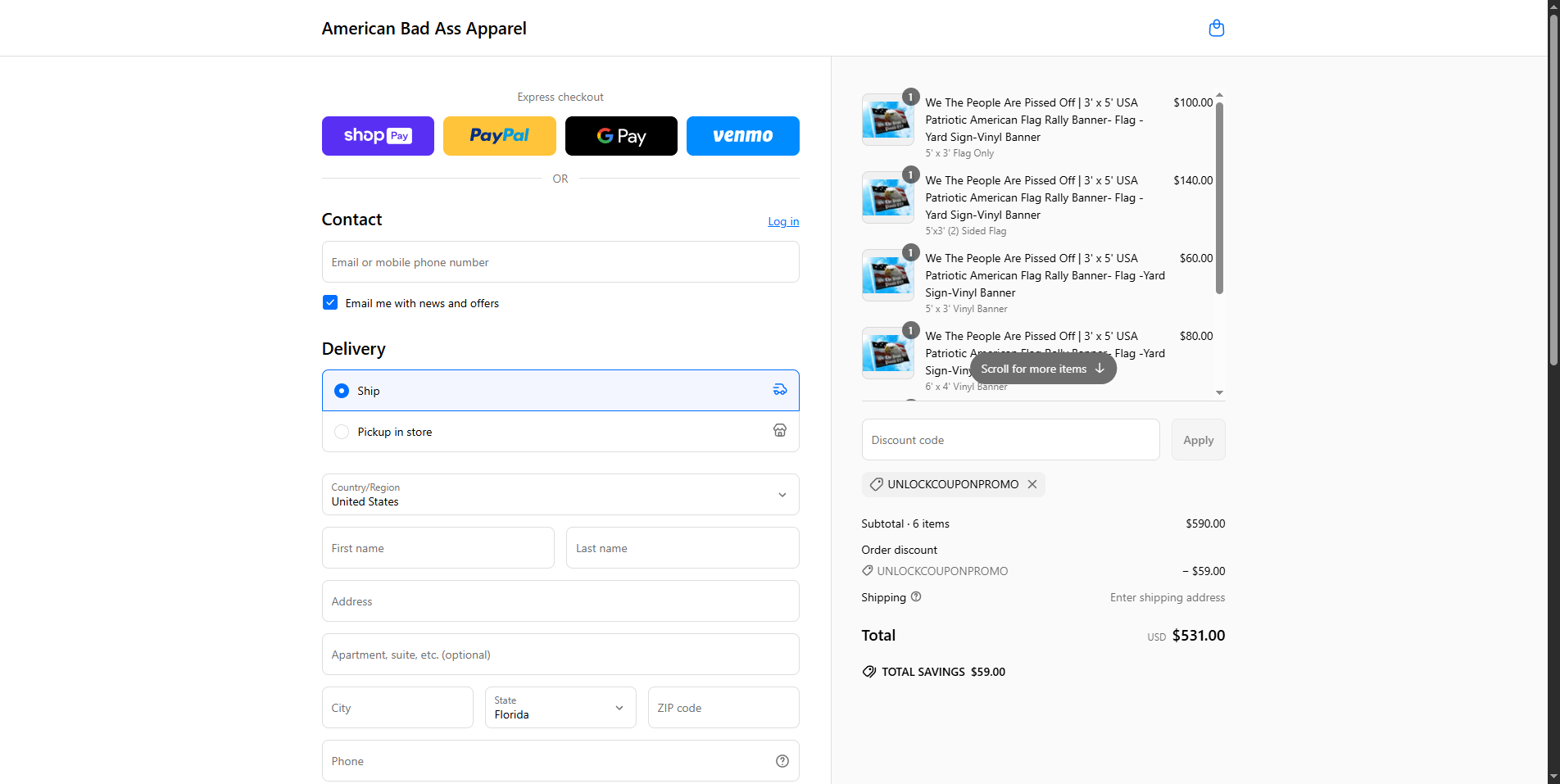Click Scroll for more items button
The height and width of the screenshot is (784, 1560).
click(x=1043, y=369)
